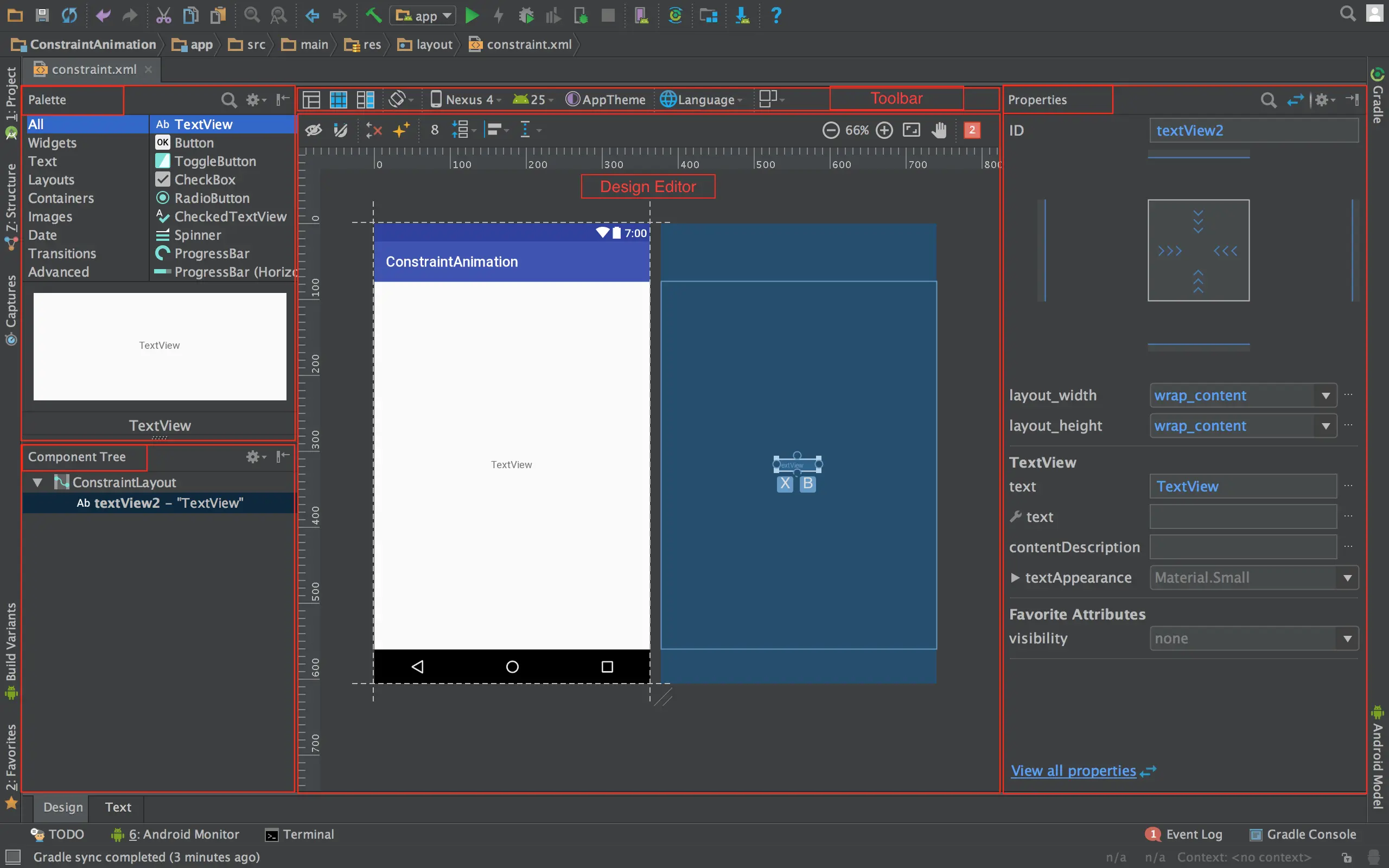Screen dimensions: 1389x868
Task: Toggle the Autoconnect magnet icon
Action: click(x=341, y=130)
